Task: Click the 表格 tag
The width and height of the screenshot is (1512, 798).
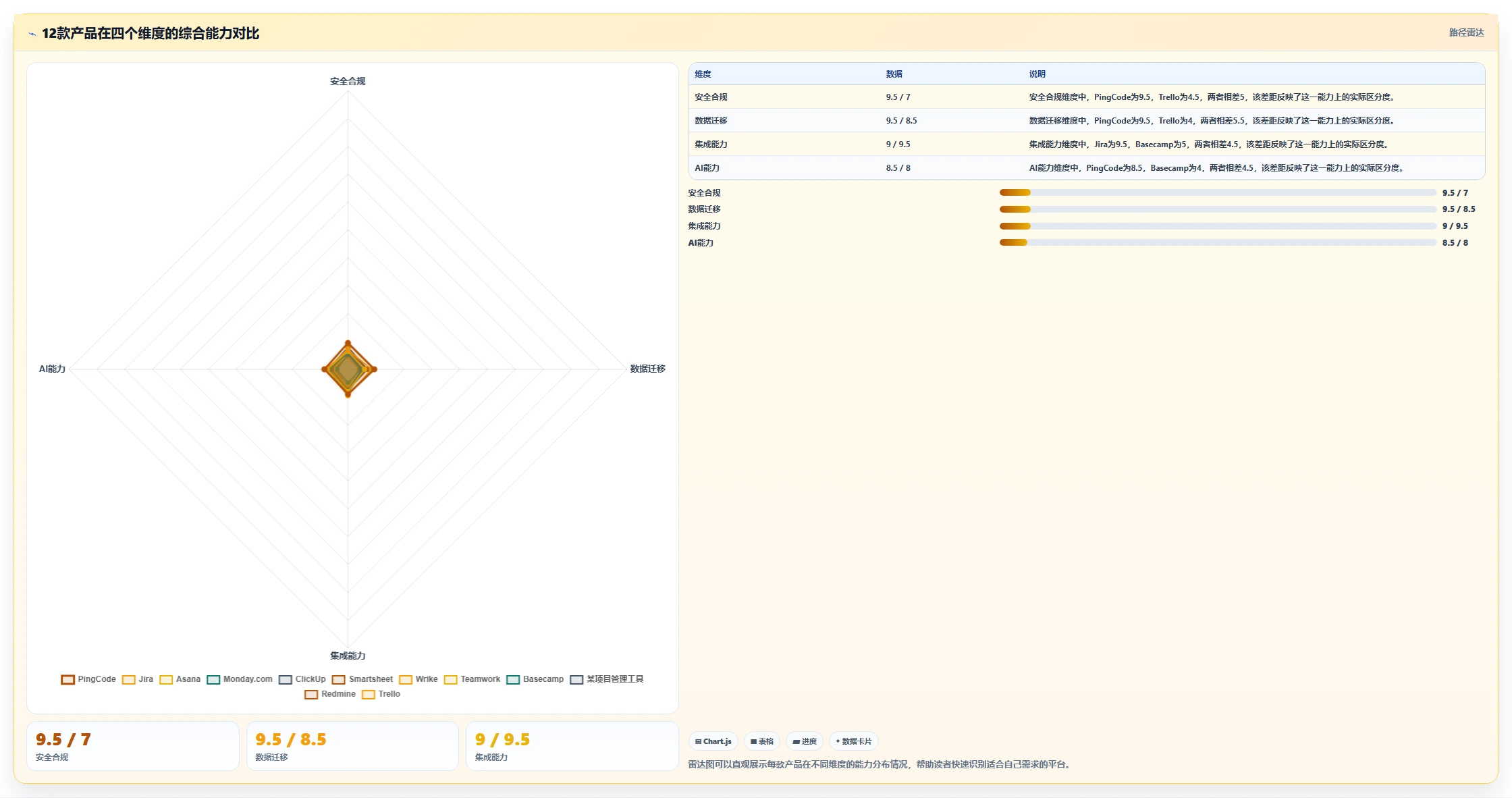Action: [762, 741]
